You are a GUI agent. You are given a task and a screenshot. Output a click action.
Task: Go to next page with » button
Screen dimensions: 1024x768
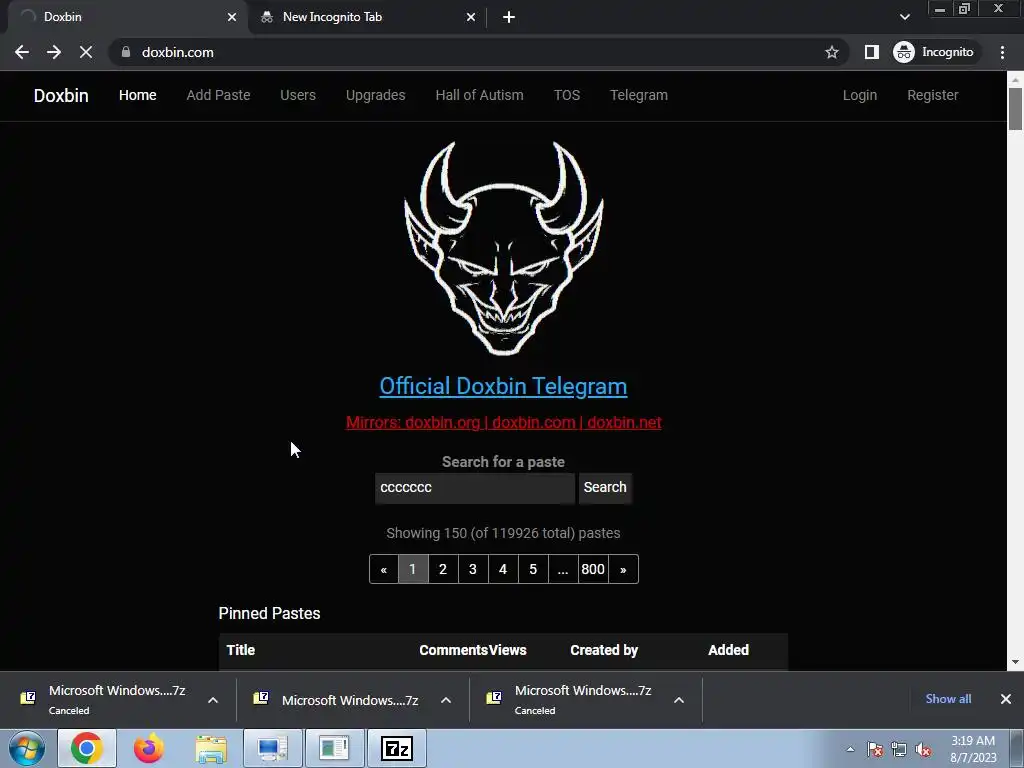[623, 569]
